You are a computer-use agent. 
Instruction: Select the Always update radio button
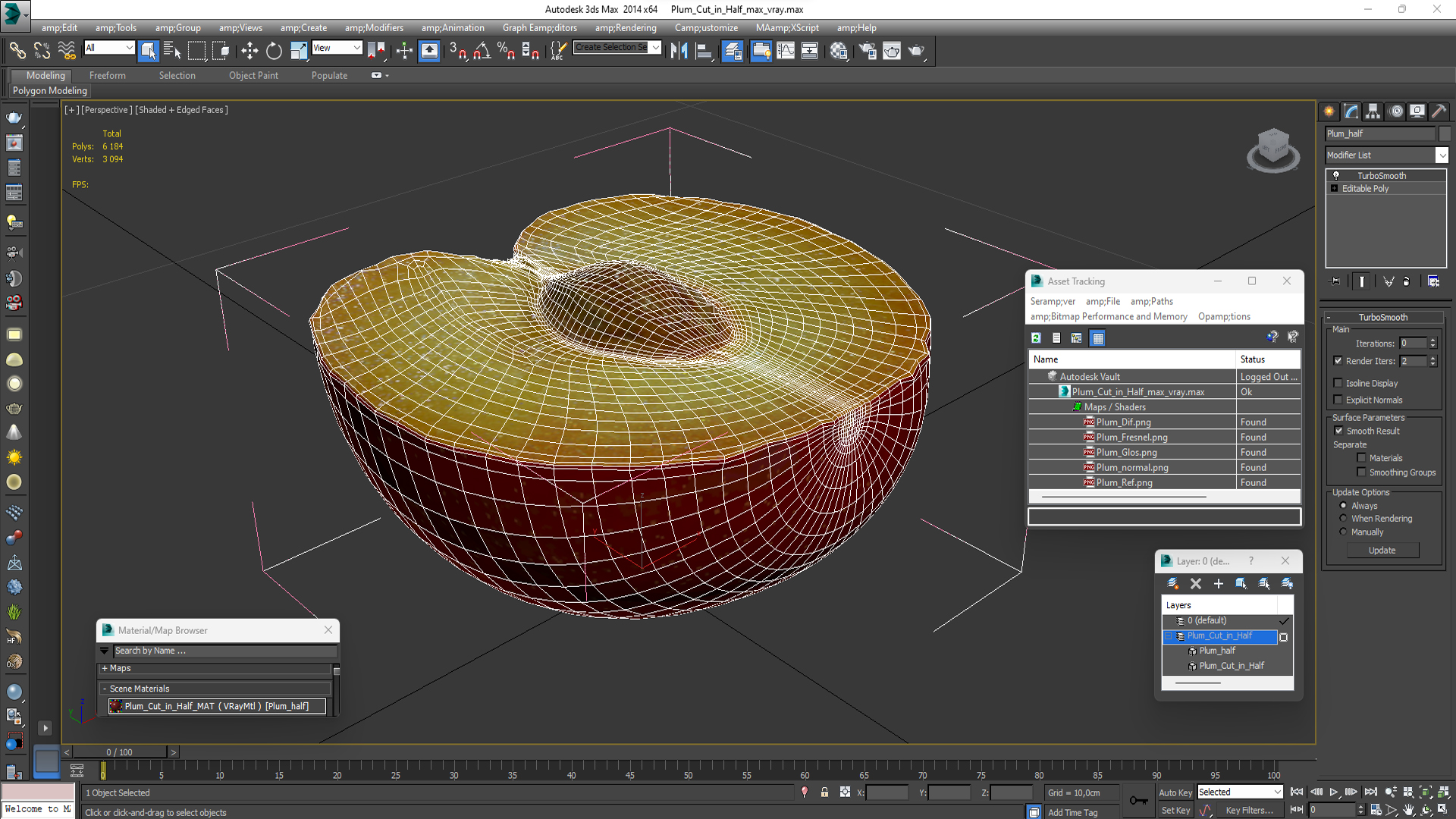(1343, 506)
